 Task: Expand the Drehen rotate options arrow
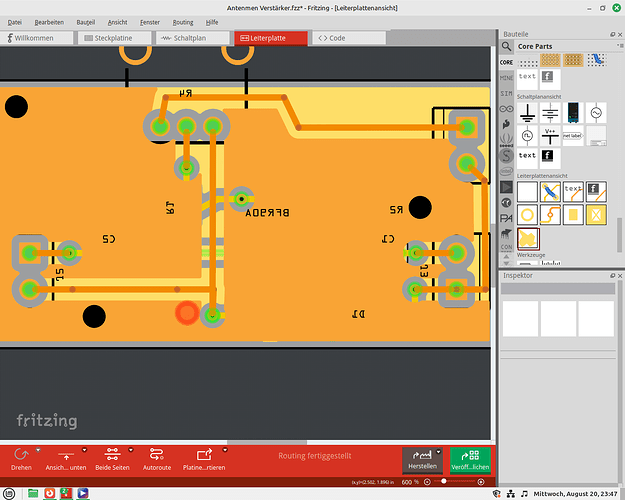pyautogui.click(x=38, y=450)
